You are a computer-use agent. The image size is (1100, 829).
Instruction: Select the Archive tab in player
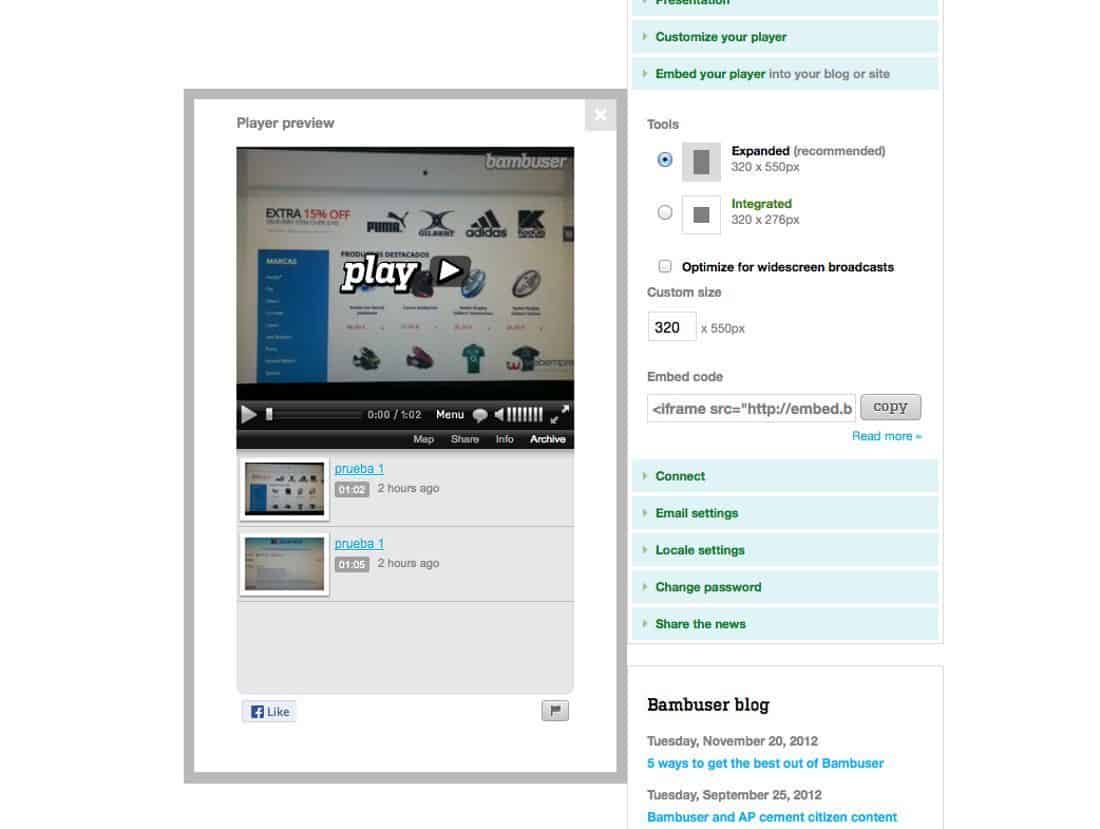pyautogui.click(x=548, y=439)
